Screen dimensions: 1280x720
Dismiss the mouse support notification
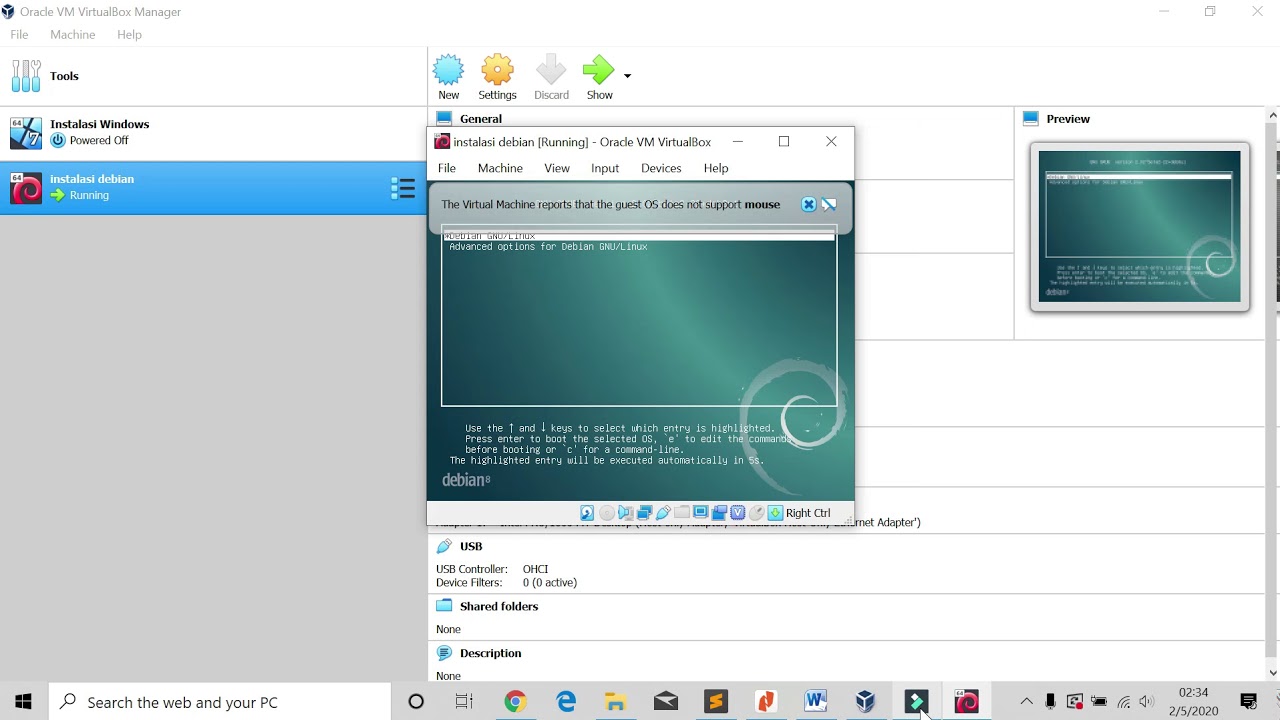point(809,204)
